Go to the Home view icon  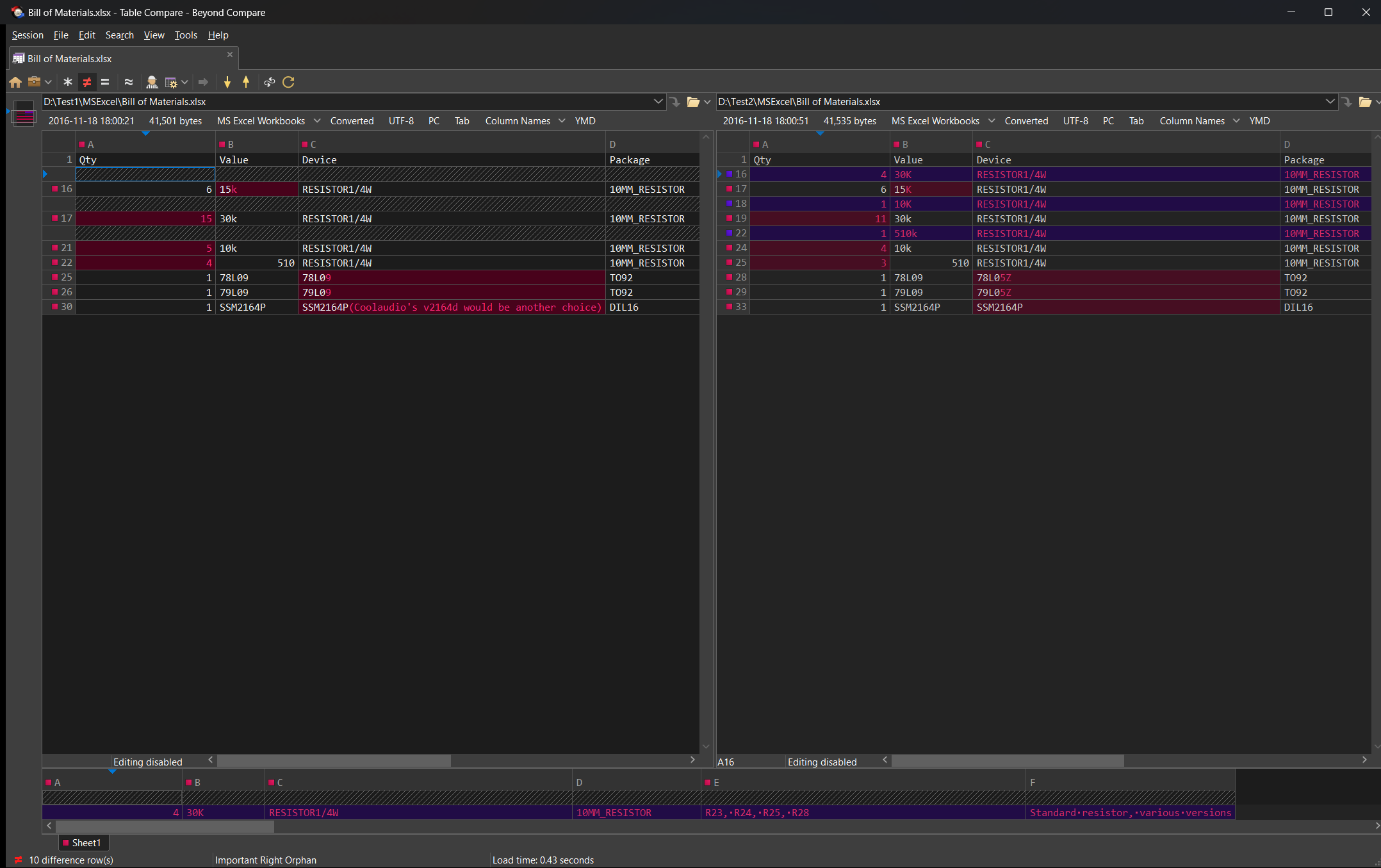point(15,82)
